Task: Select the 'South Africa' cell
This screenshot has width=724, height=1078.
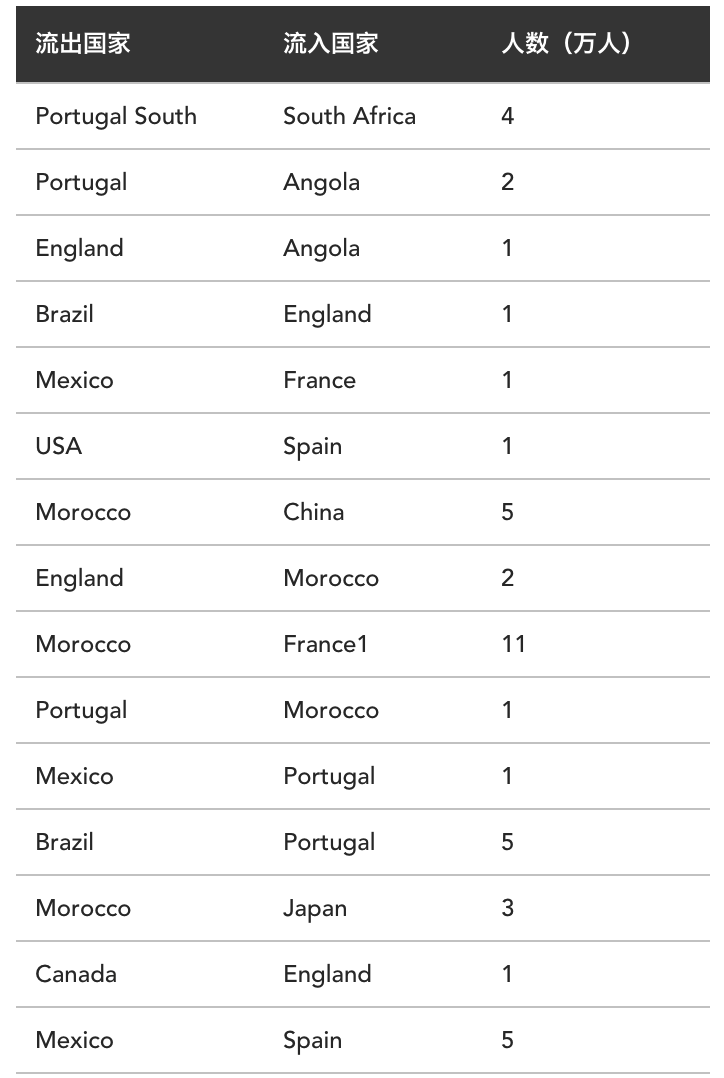Action: [349, 116]
